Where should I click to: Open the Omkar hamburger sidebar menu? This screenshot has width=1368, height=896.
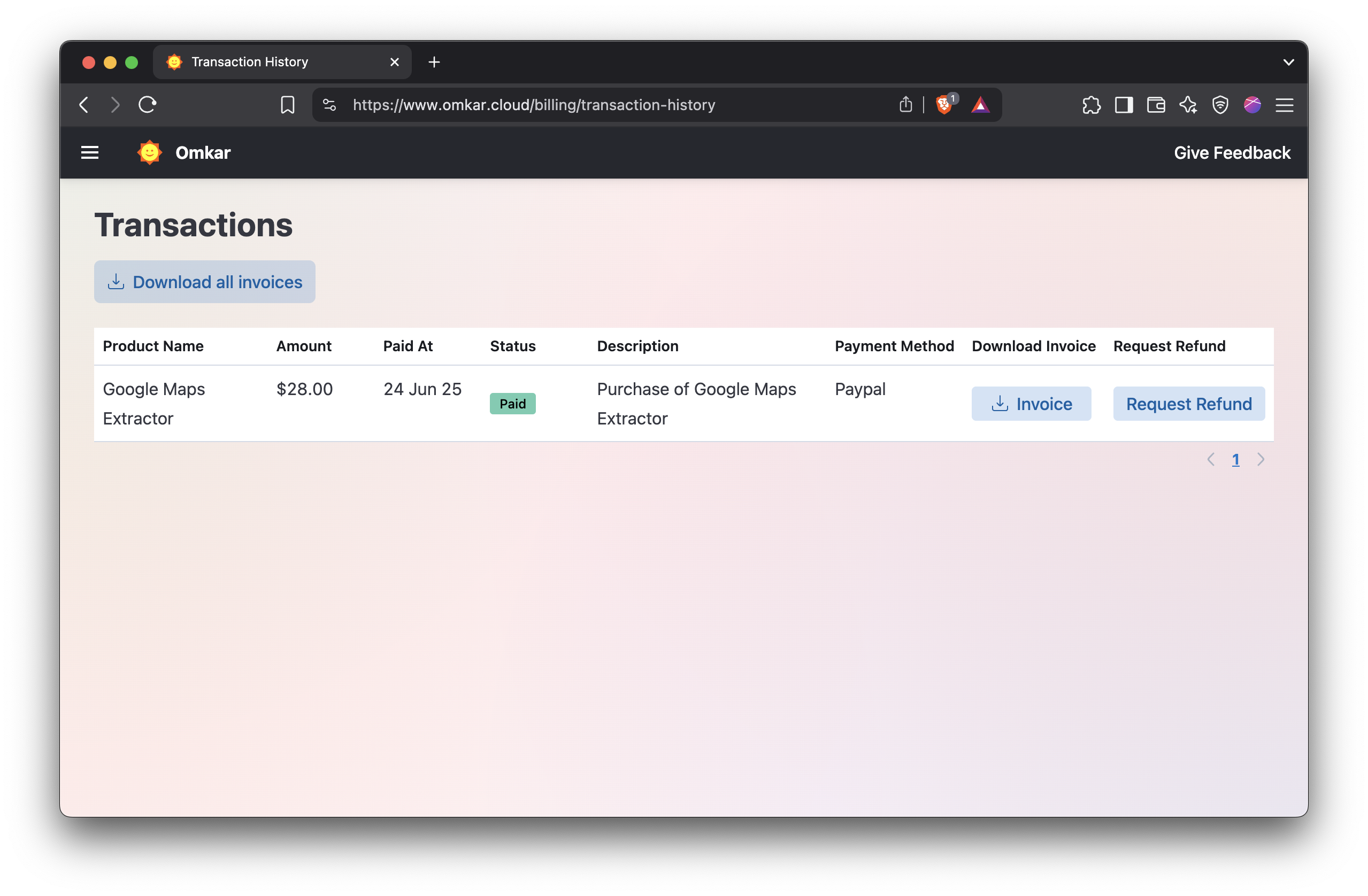point(90,152)
